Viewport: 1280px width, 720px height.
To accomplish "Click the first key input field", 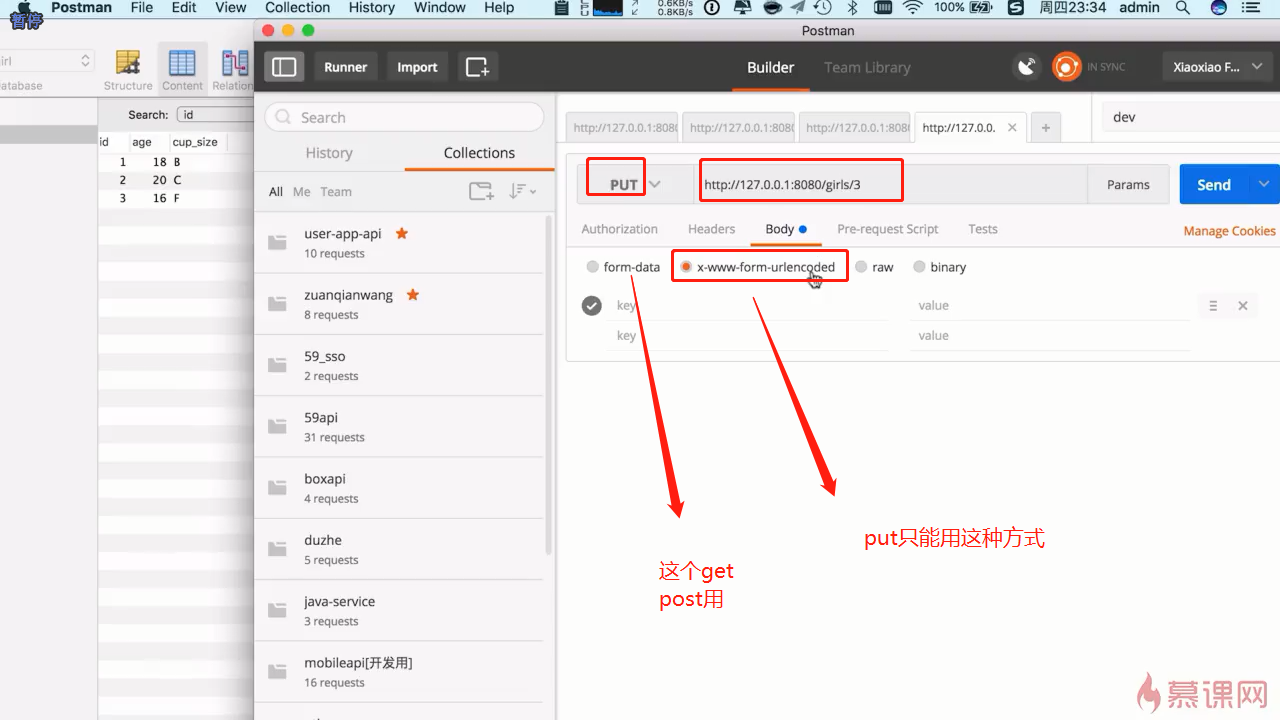I will pos(750,306).
